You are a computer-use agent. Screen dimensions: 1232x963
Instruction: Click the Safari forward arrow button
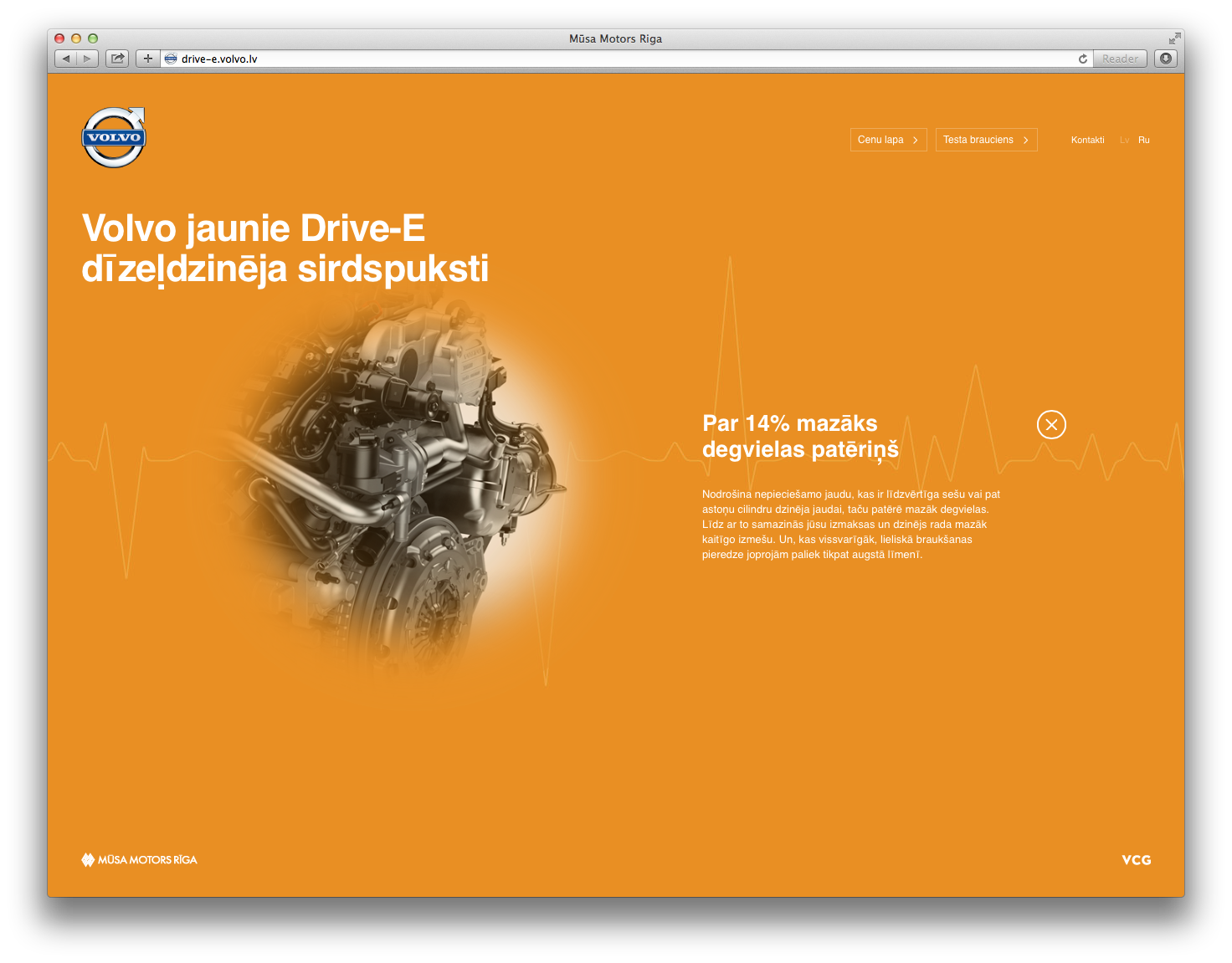click(88, 59)
